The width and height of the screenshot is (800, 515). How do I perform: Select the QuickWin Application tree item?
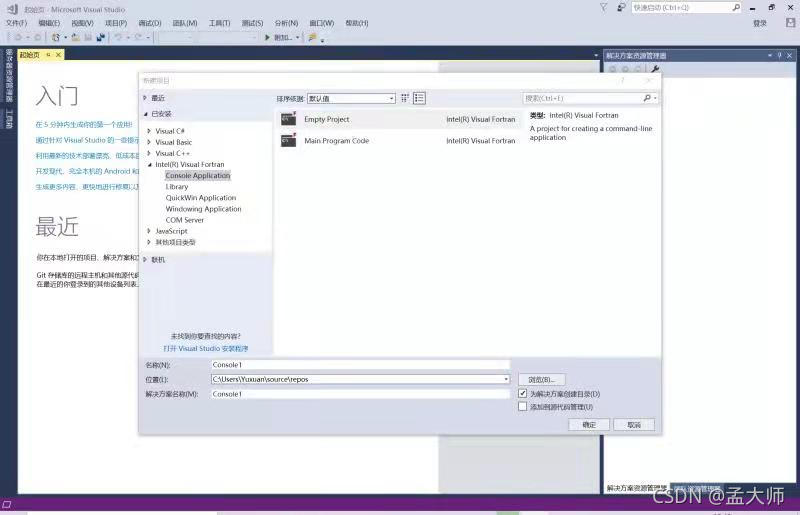coord(201,198)
